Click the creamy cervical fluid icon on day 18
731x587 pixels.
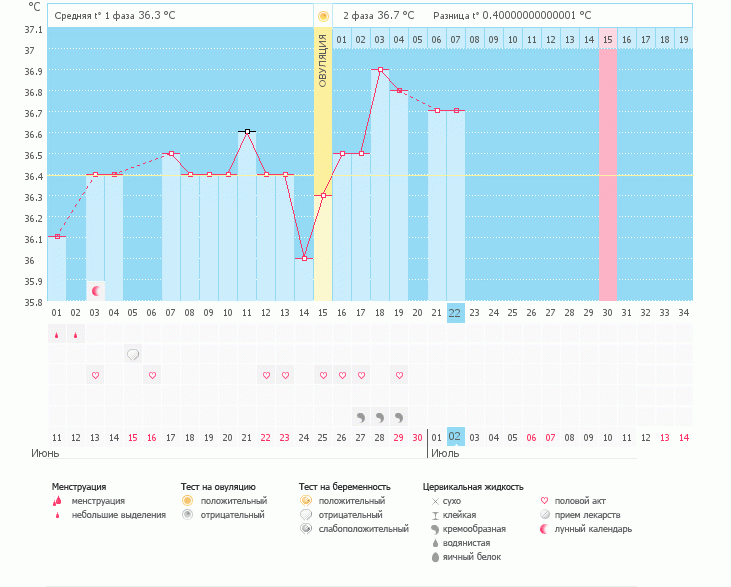(x=380, y=415)
